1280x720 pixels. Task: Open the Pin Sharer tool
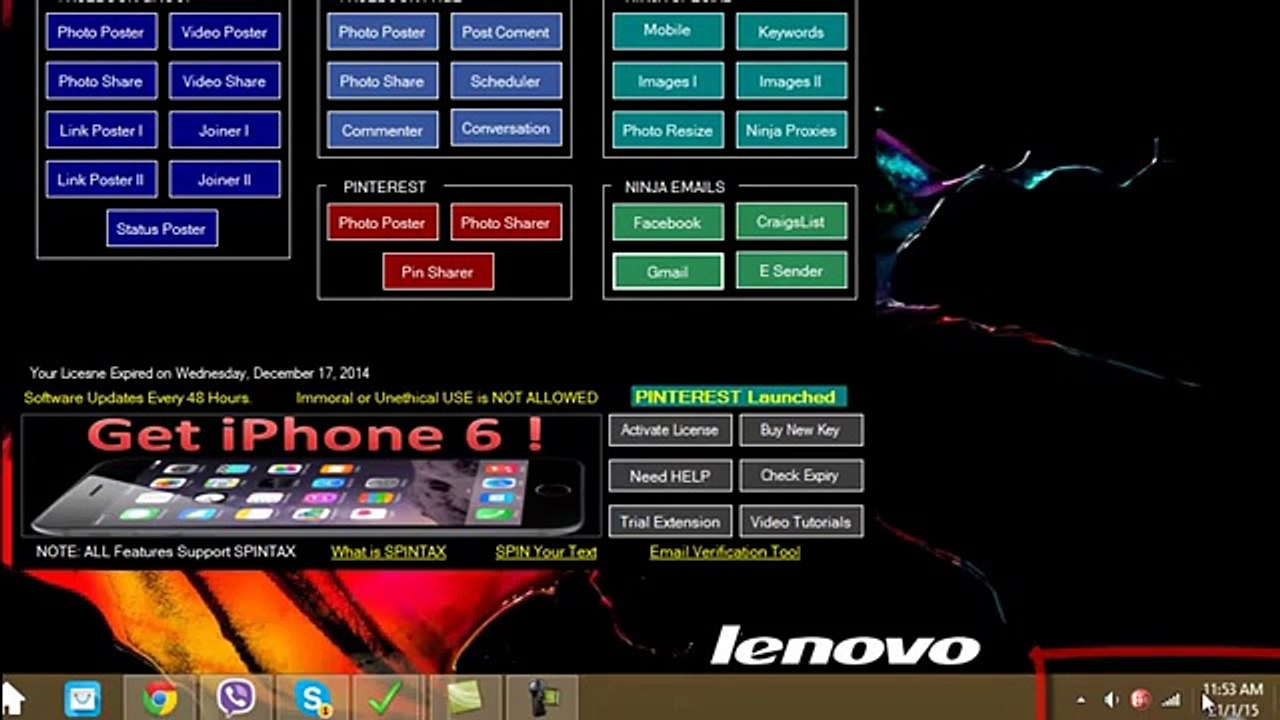(x=438, y=271)
